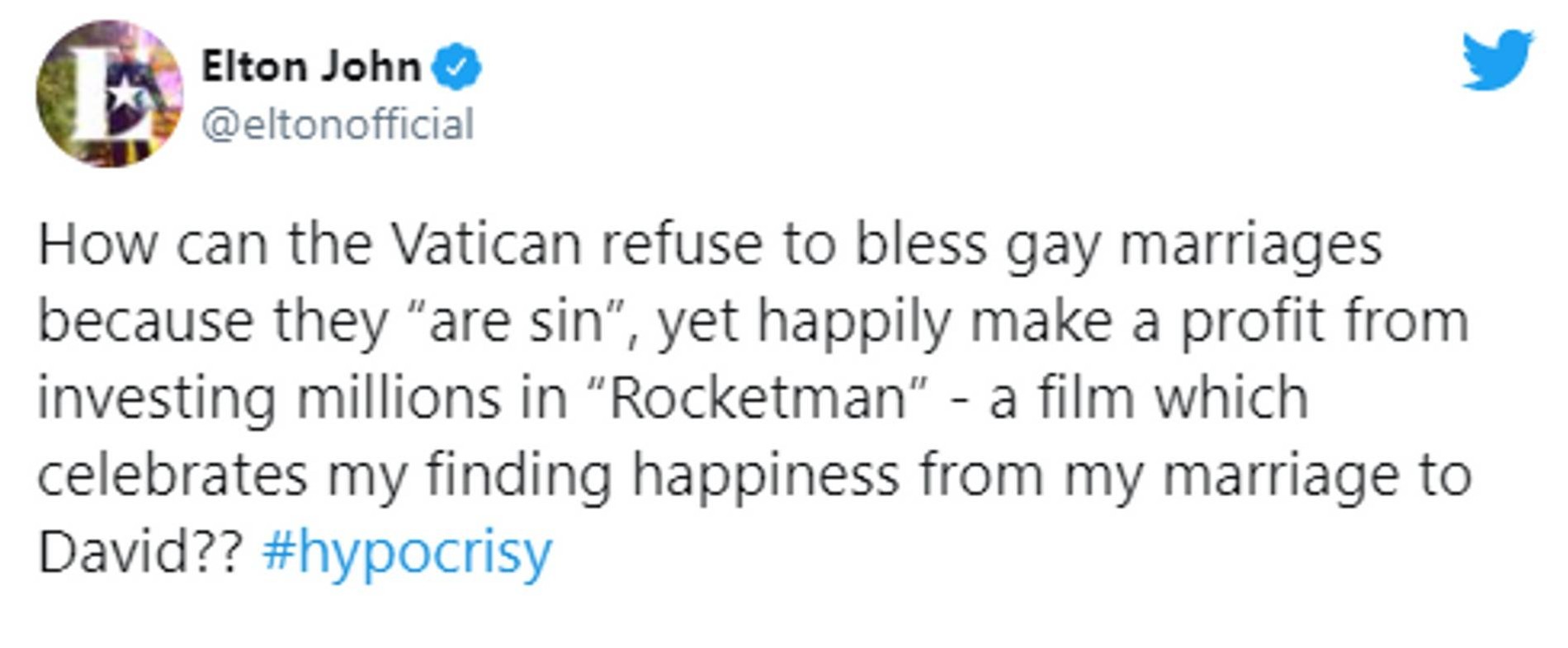The height and width of the screenshot is (648, 1568).
Task: Click the blue verified checkmark badge
Action: point(456,66)
